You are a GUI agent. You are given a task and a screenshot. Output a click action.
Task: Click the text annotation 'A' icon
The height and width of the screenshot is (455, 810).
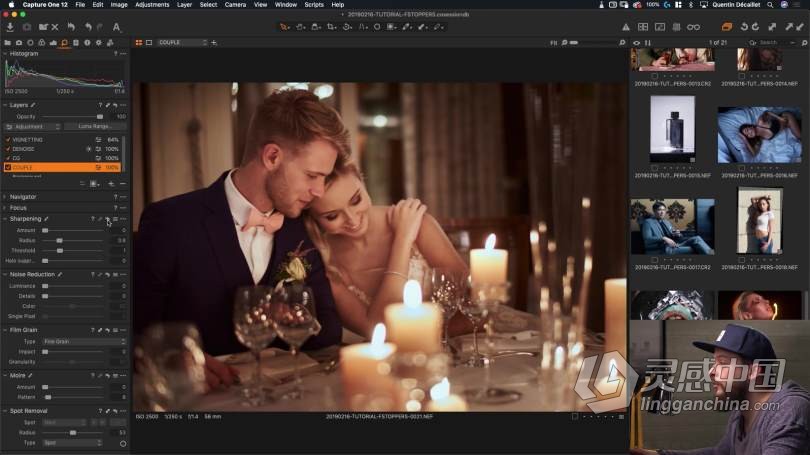point(116,27)
